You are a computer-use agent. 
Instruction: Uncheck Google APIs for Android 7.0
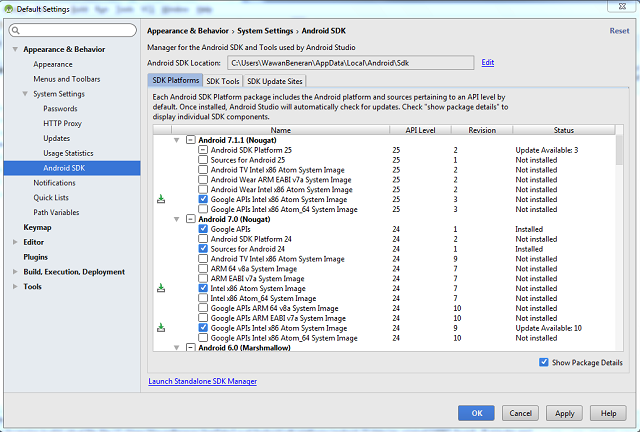[203, 229]
